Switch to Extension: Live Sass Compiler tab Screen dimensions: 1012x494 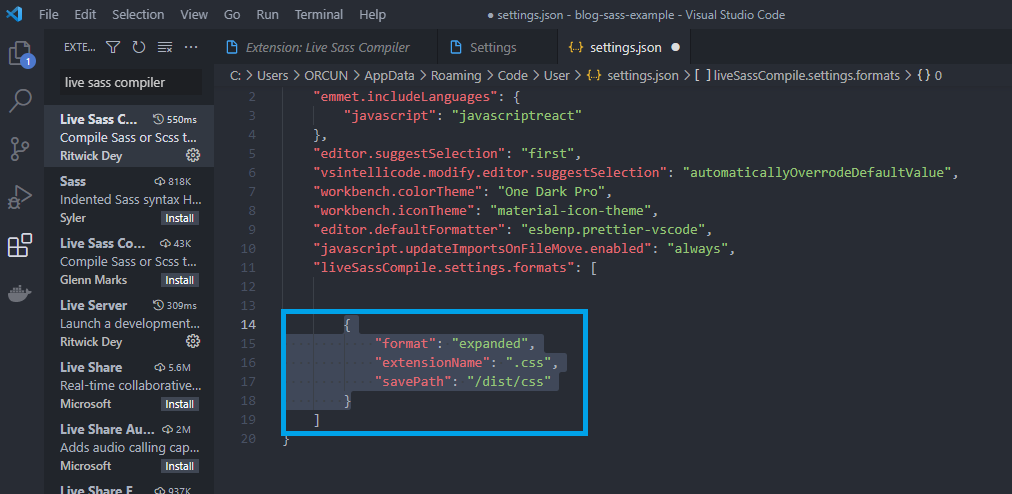click(x=325, y=47)
